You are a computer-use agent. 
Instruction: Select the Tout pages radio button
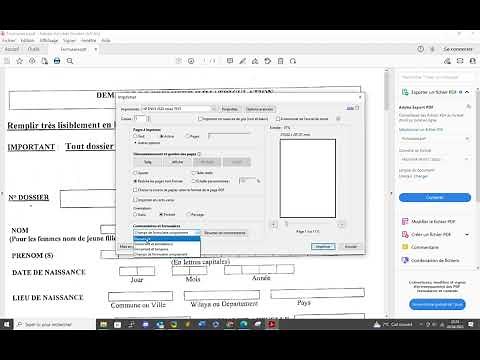(x=135, y=136)
